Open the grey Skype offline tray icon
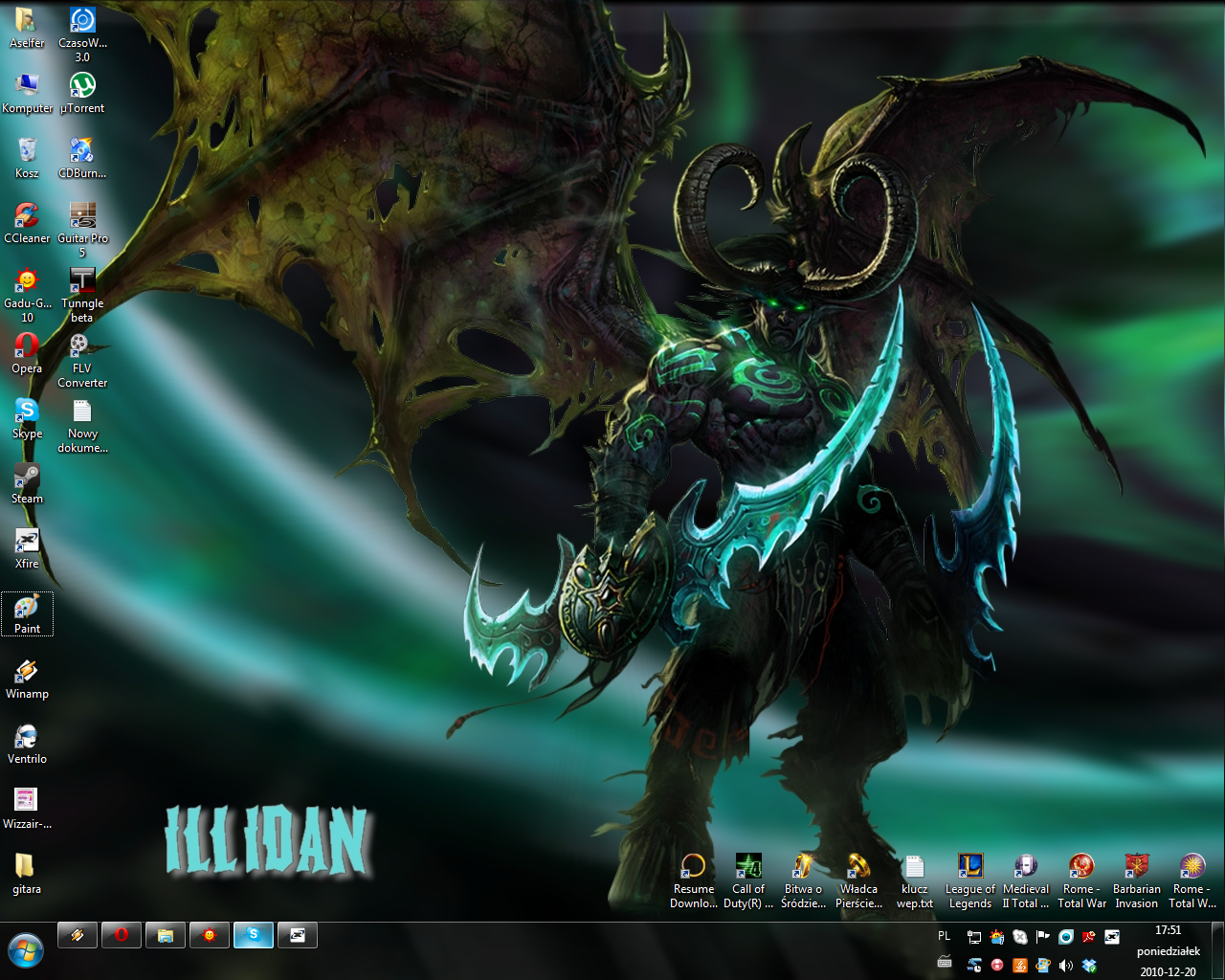 click(1020, 937)
